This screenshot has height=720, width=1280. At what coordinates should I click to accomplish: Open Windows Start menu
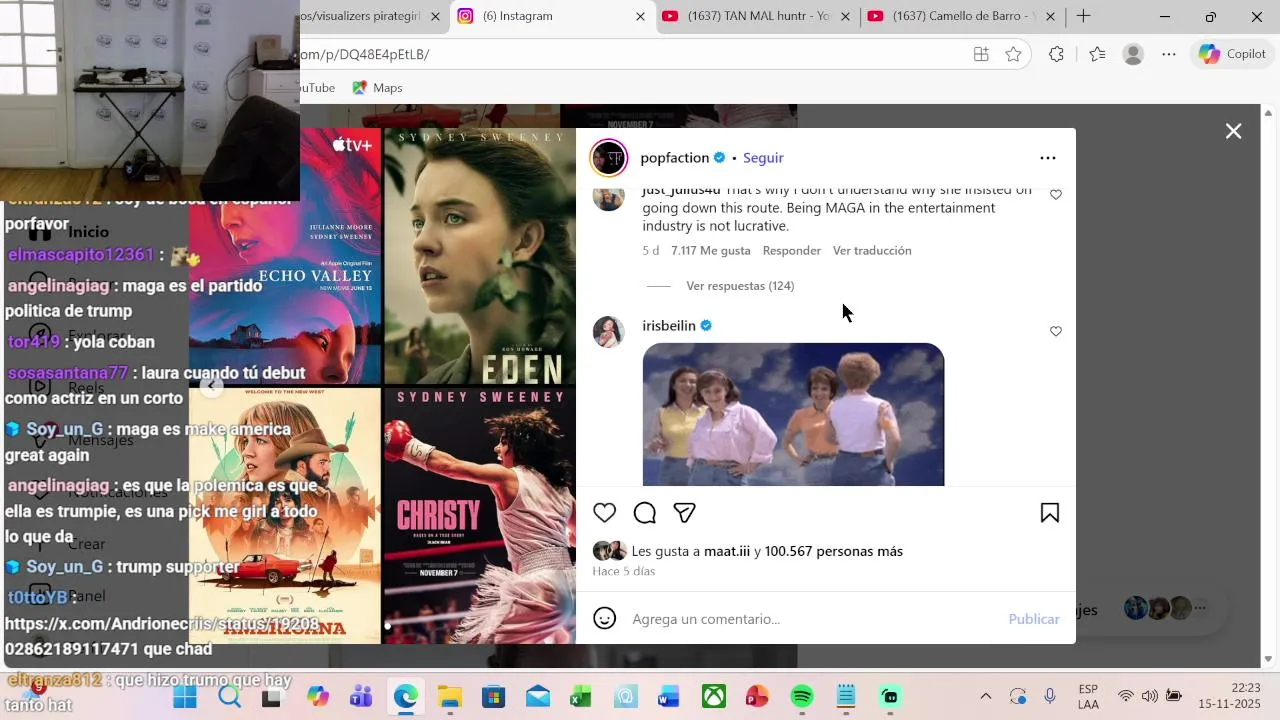tap(185, 696)
